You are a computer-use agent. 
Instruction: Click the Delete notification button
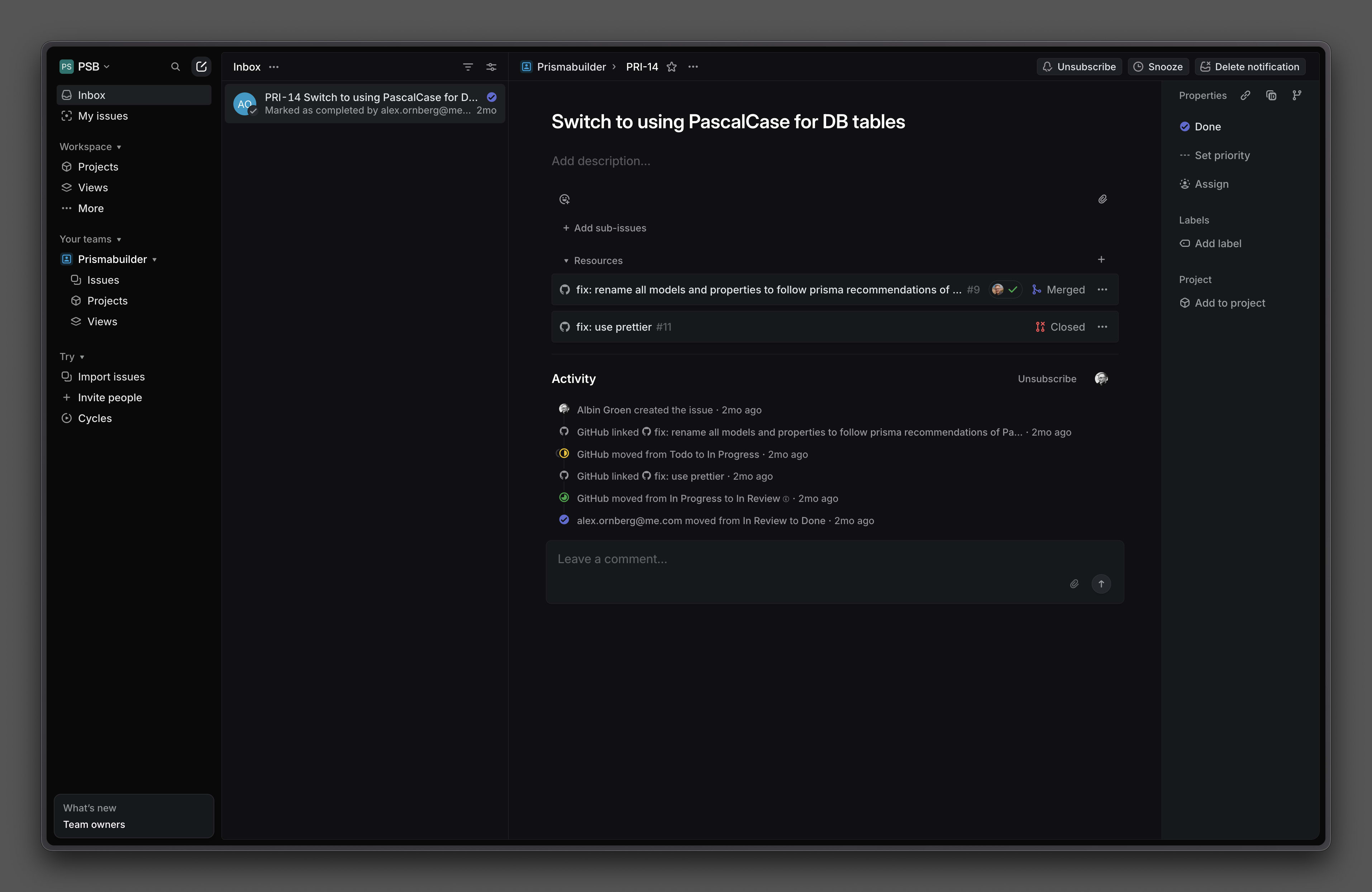tap(1250, 67)
